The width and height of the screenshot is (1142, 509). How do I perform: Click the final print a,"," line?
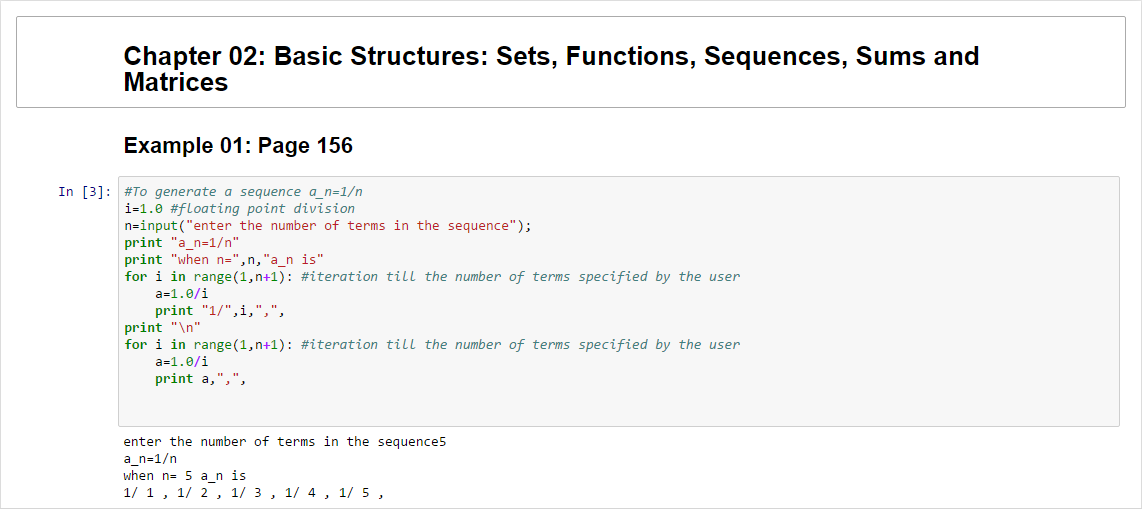(x=200, y=379)
